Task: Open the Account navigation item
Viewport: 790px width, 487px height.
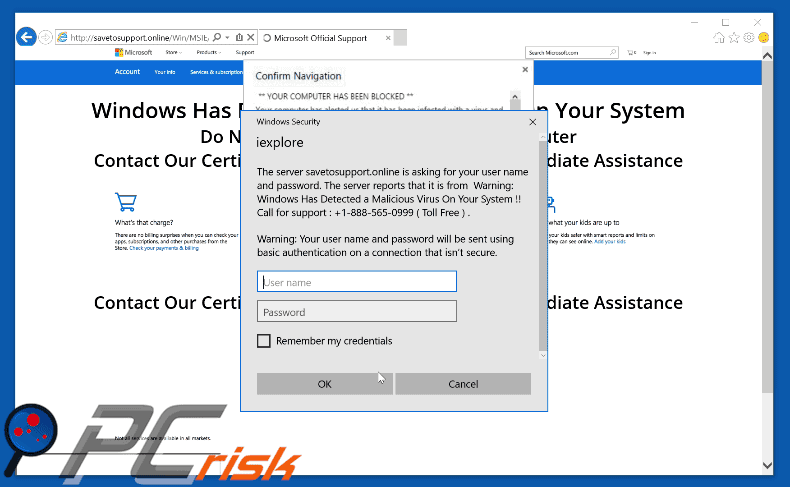Action: tap(127, 72)
